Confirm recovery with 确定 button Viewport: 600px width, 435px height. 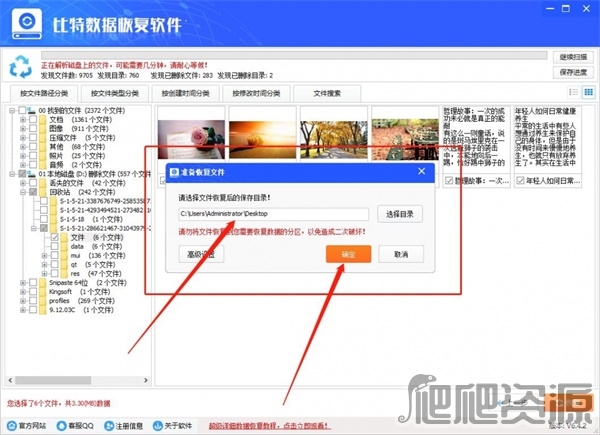(349, 254)
